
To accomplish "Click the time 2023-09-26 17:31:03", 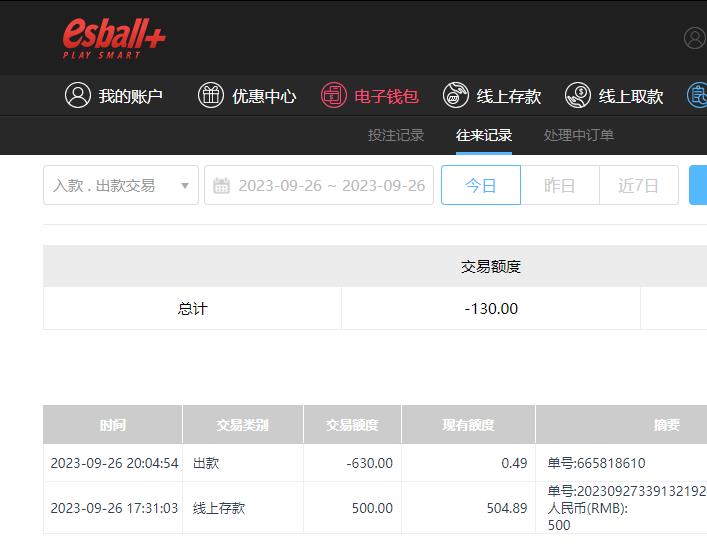I will click(114, 508).
